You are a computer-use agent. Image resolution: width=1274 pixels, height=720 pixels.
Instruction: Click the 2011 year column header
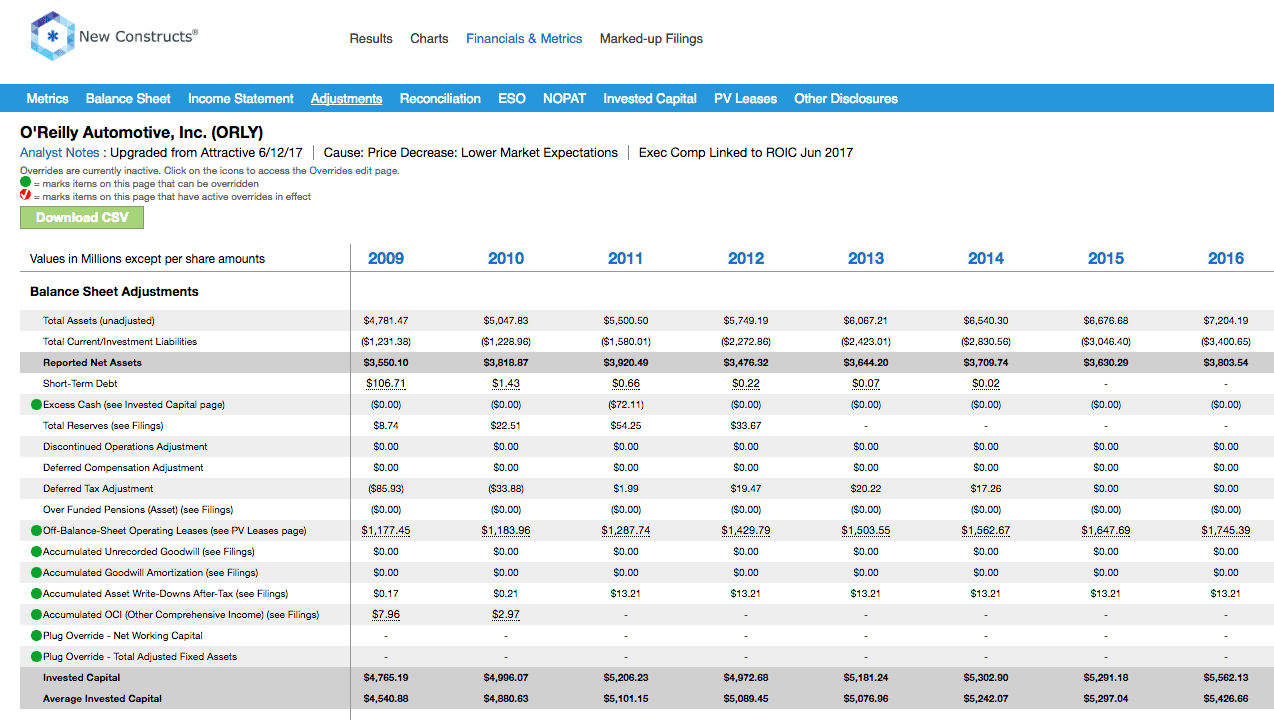click(626, 258)
